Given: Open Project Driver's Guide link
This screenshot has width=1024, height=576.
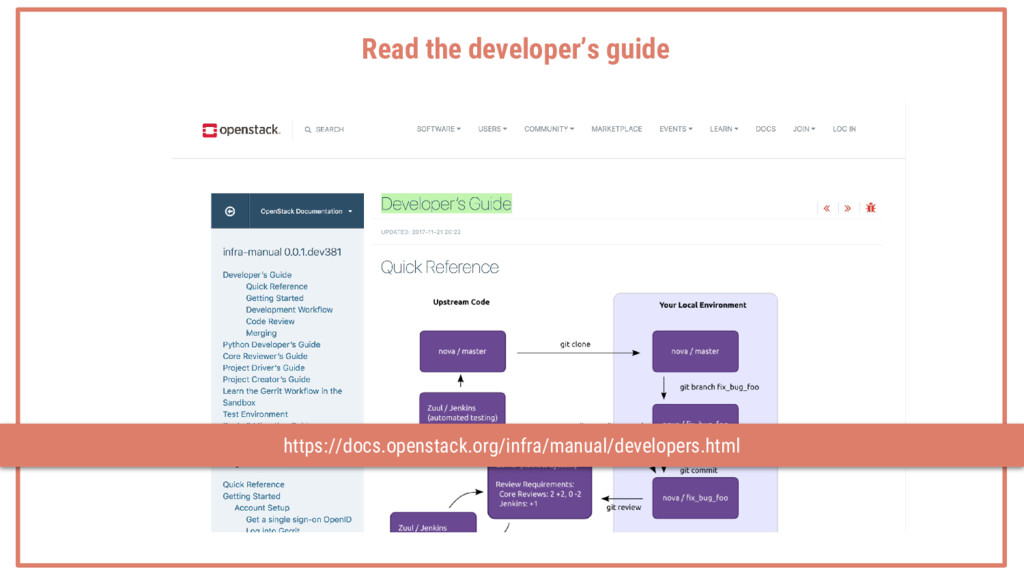Looking at the screenshot, I should 263,368.
